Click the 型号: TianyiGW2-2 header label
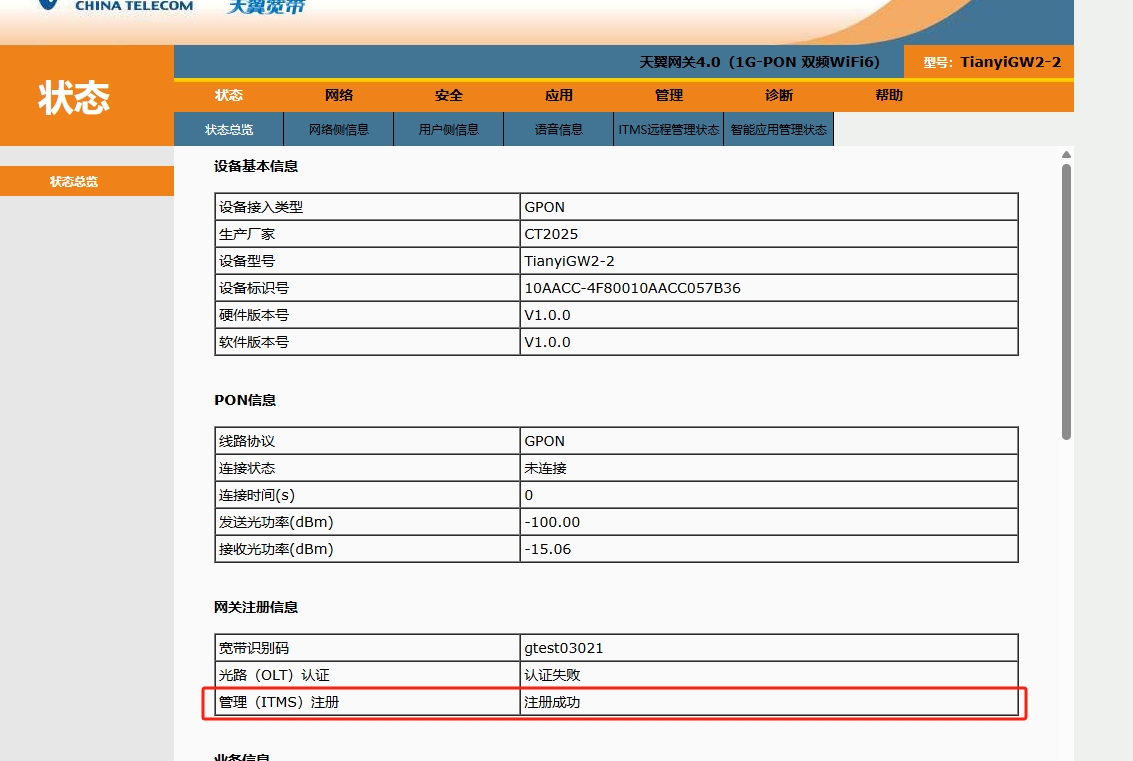Image resolution: width=1133 pixels, height=761 pixels. 991,62
